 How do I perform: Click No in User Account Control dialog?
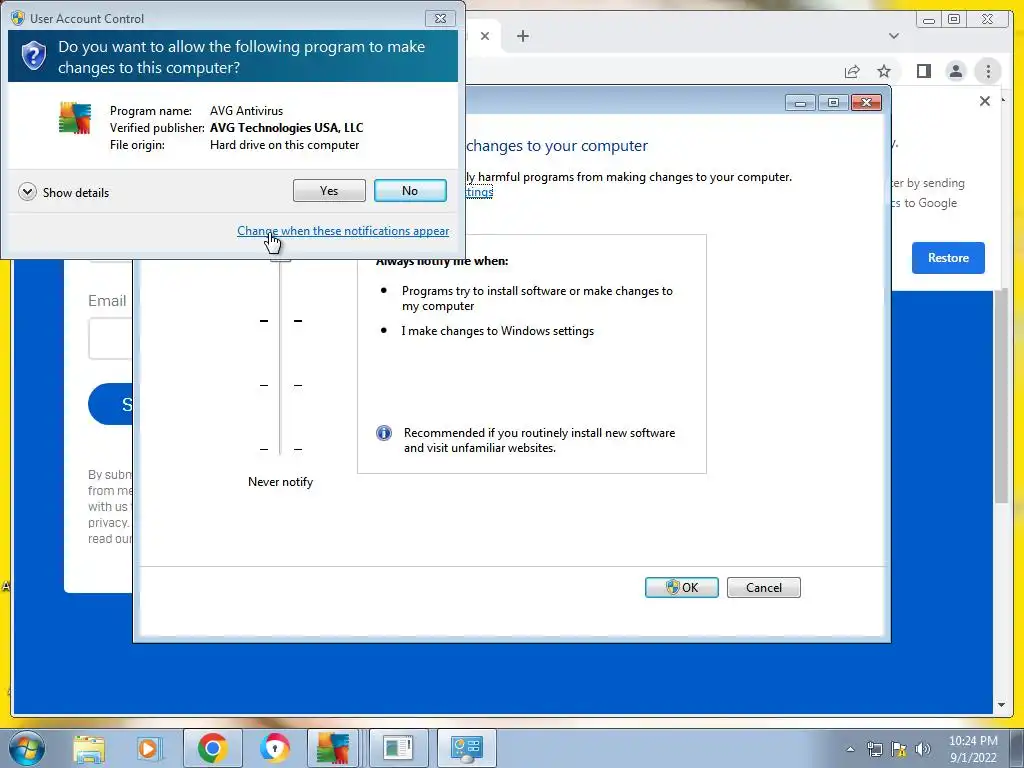410,191
